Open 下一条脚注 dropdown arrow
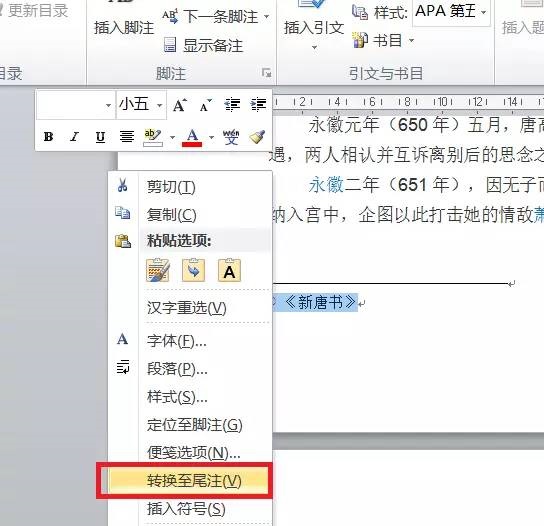Screen dimensions: 544x526 (x=266, y=17)
